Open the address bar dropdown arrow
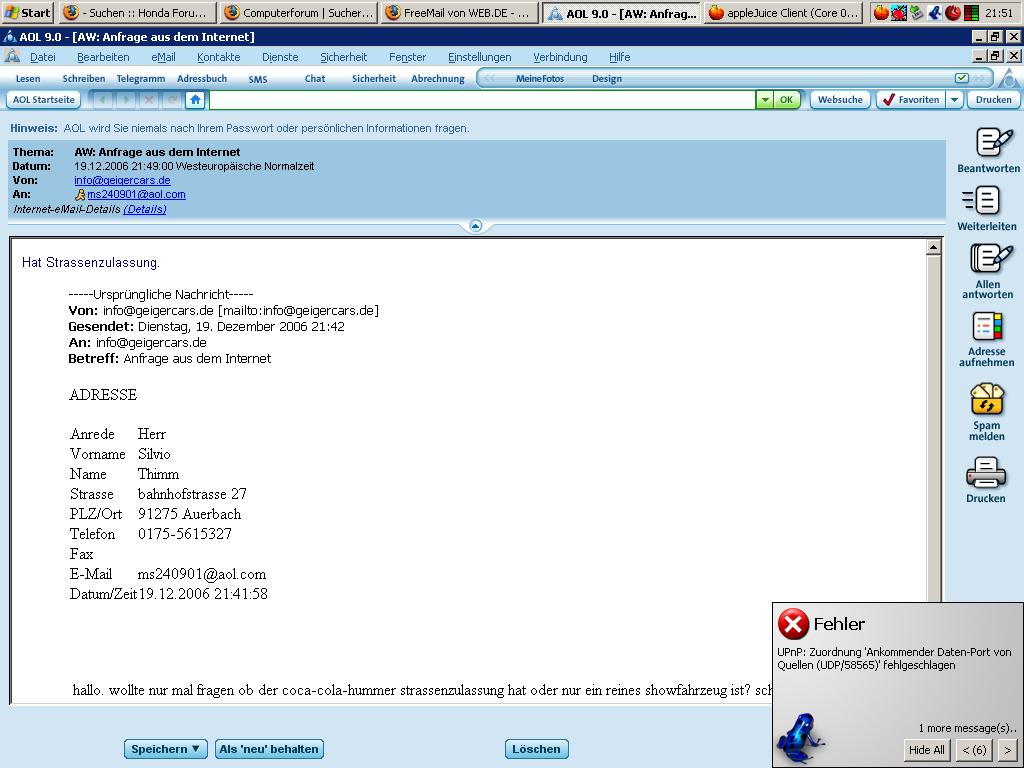 [x=765, y=100]
